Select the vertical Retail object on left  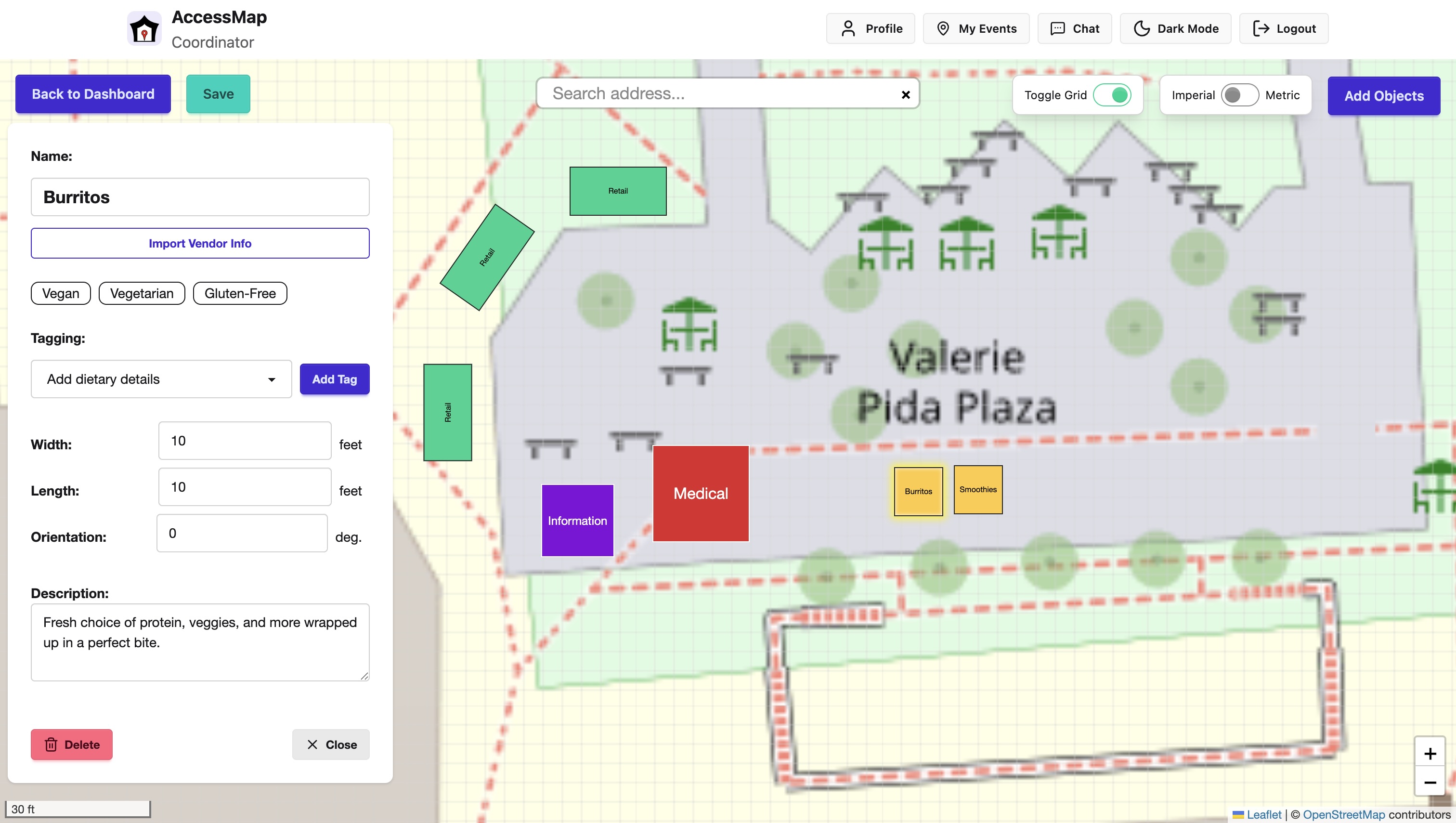(448, 412)
